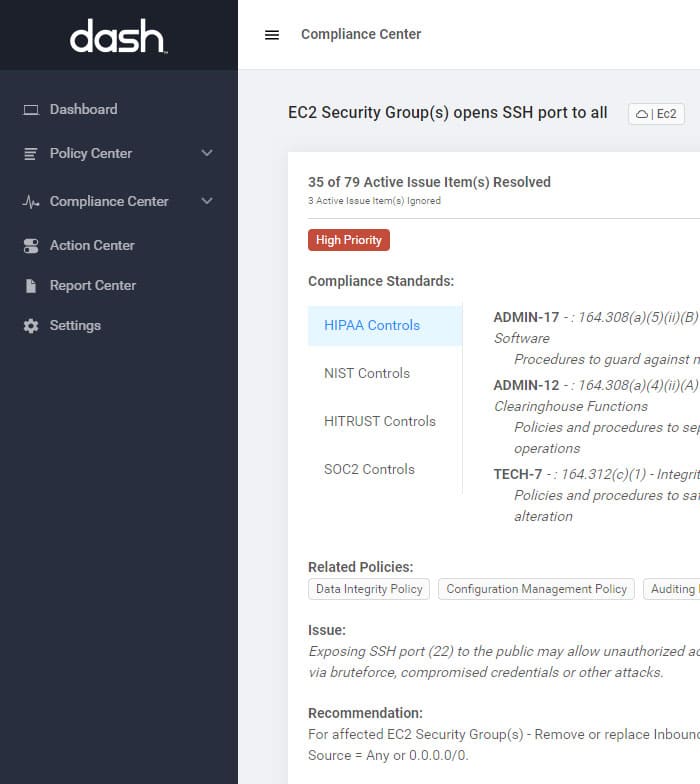Click the hamburger menu icon
The width and height of the screenshot is (700, 784).
(x=272, y=34)
